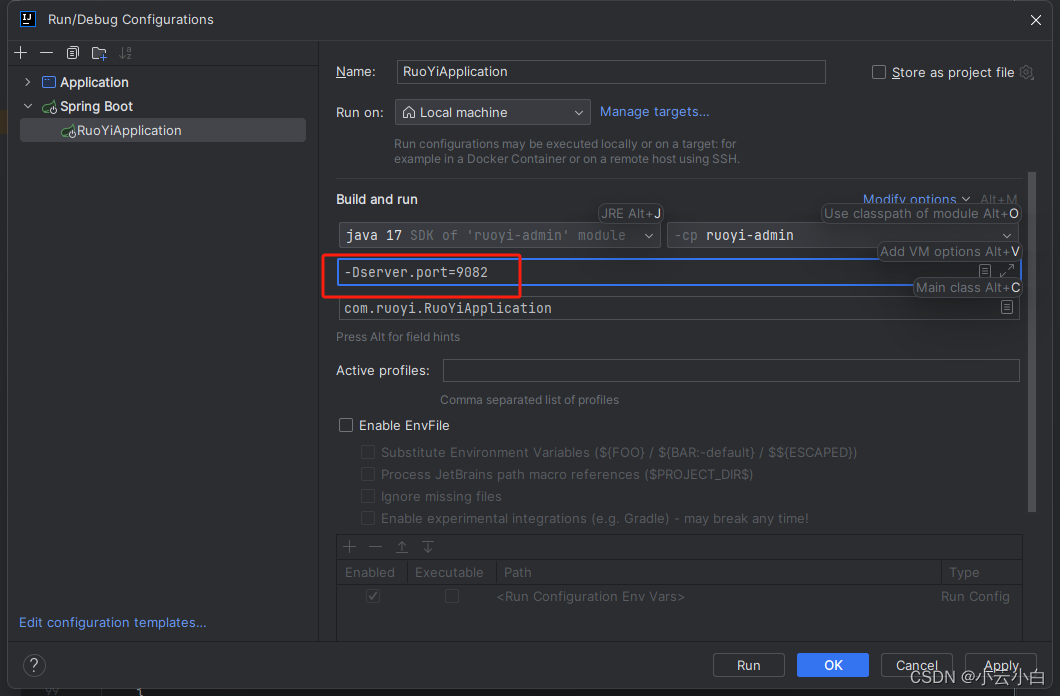Click the help question mark icon
The height and width of the screenshot is (696, 1060).
tap(34, 665)
